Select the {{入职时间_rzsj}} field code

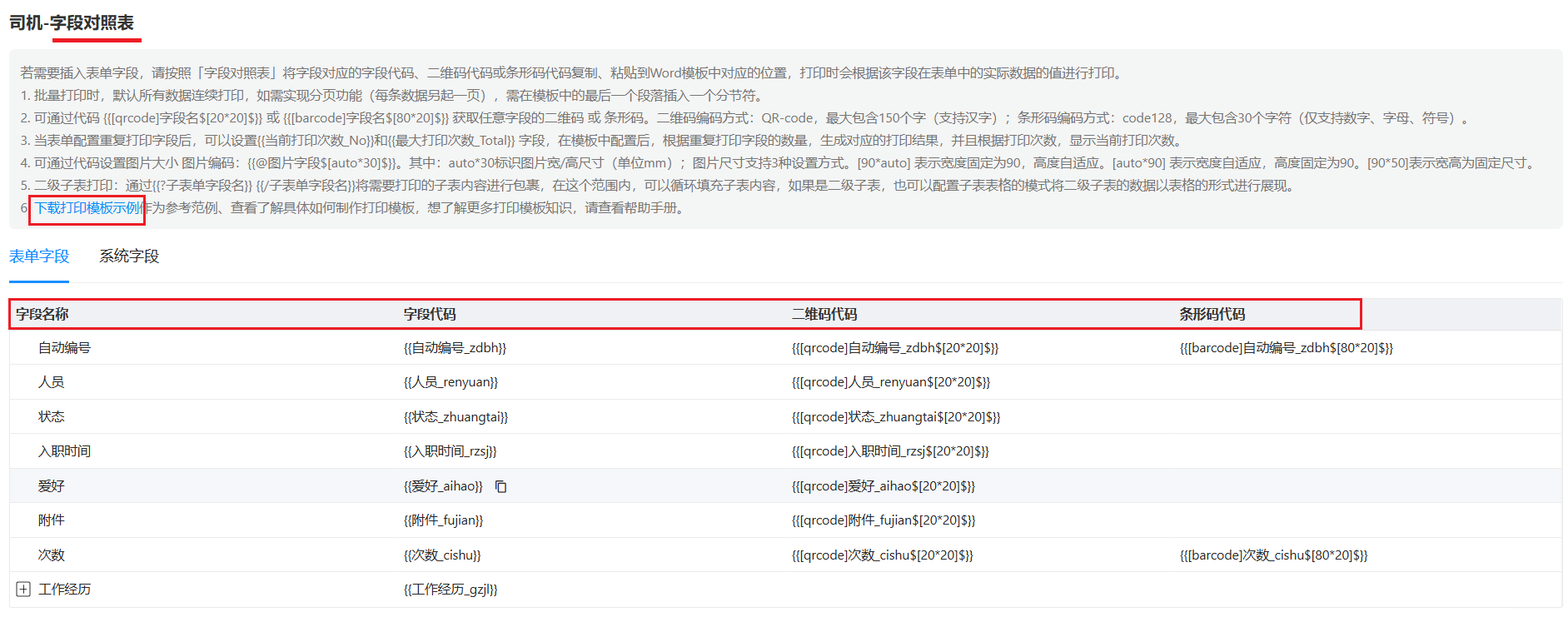coord(450,451)
